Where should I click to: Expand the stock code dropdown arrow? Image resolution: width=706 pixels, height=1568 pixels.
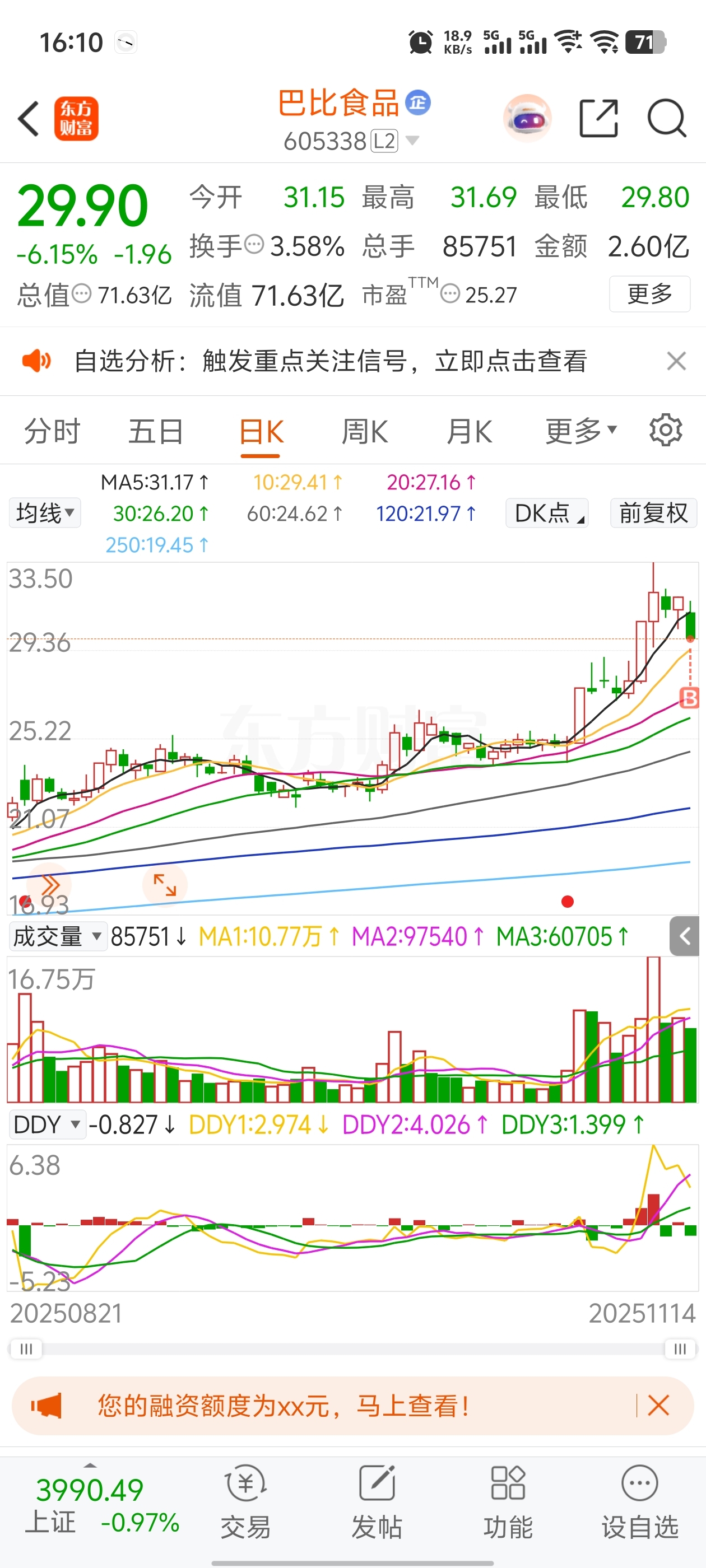click(x=412, y=141)
